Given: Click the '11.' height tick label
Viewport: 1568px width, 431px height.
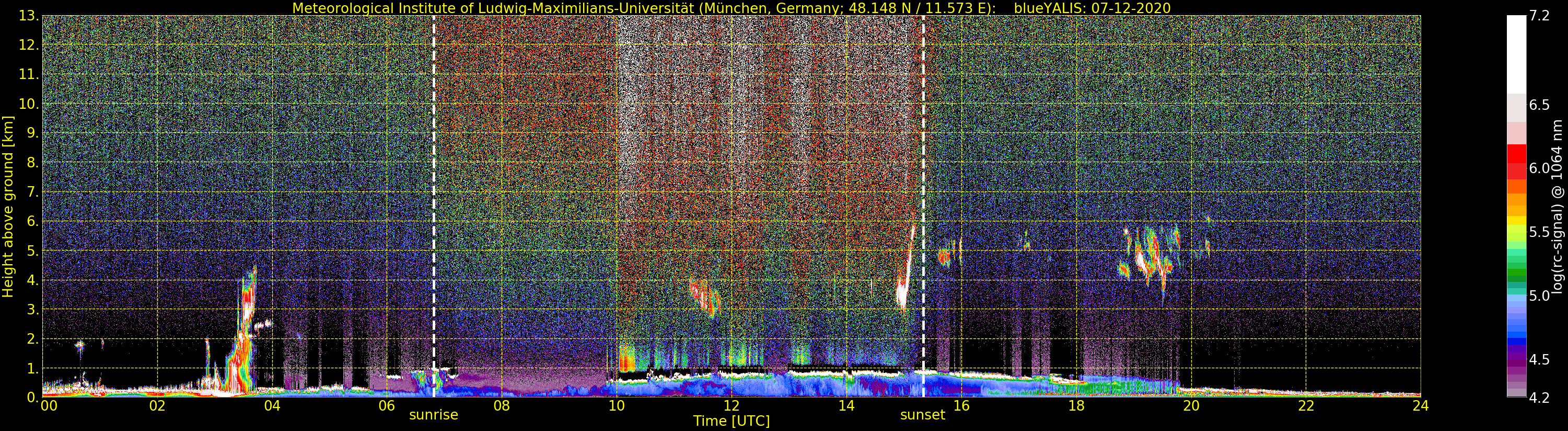Looking at the screenshot, I should pos(29,74).
